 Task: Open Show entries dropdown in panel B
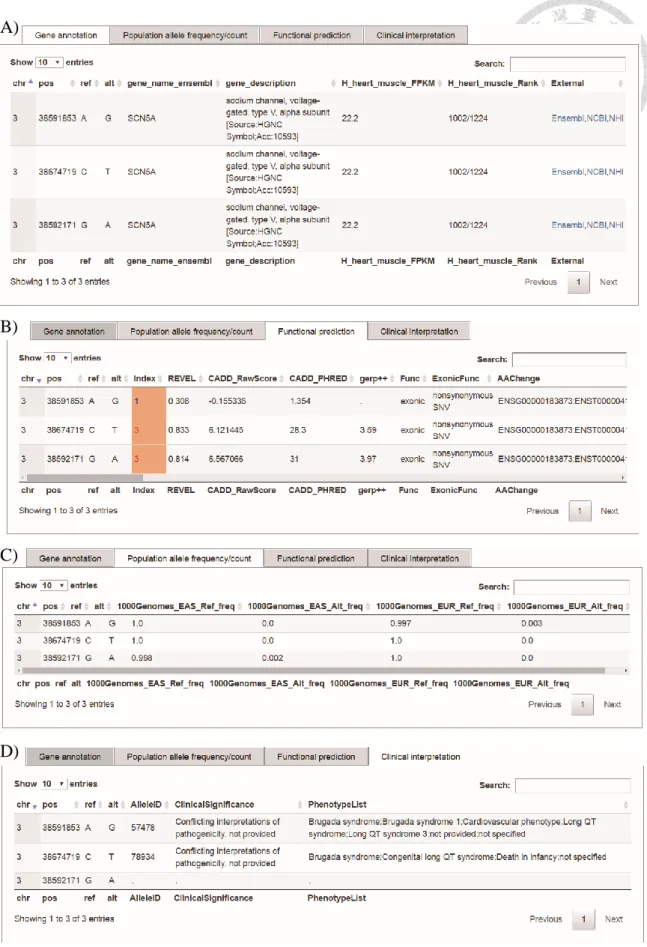pos(57,358)
